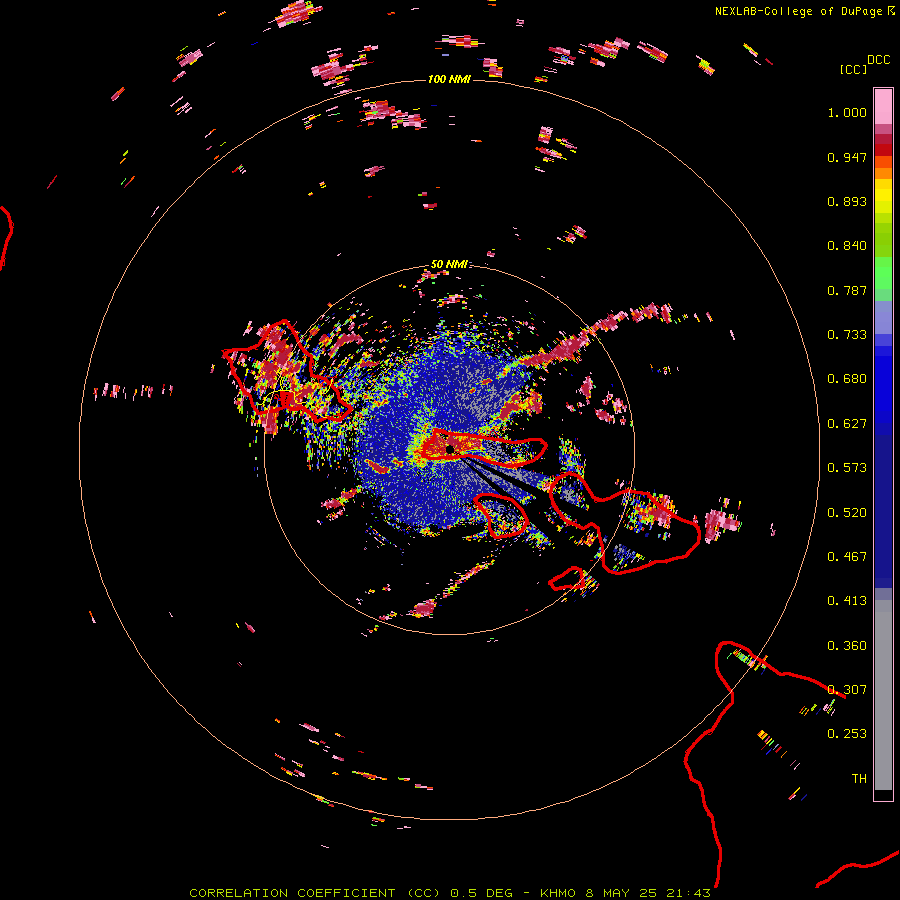Viewport: 900px width, 900px height.
Task: Click the Correlation Coefficient caption at the bottom
Action: [449, 893]
